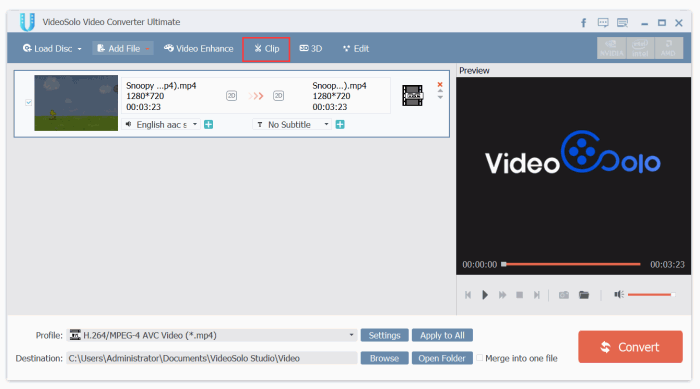Viewport: 700px width, 389px height.
Task: Click the Apply to All button
Action: tap(442, 335)
